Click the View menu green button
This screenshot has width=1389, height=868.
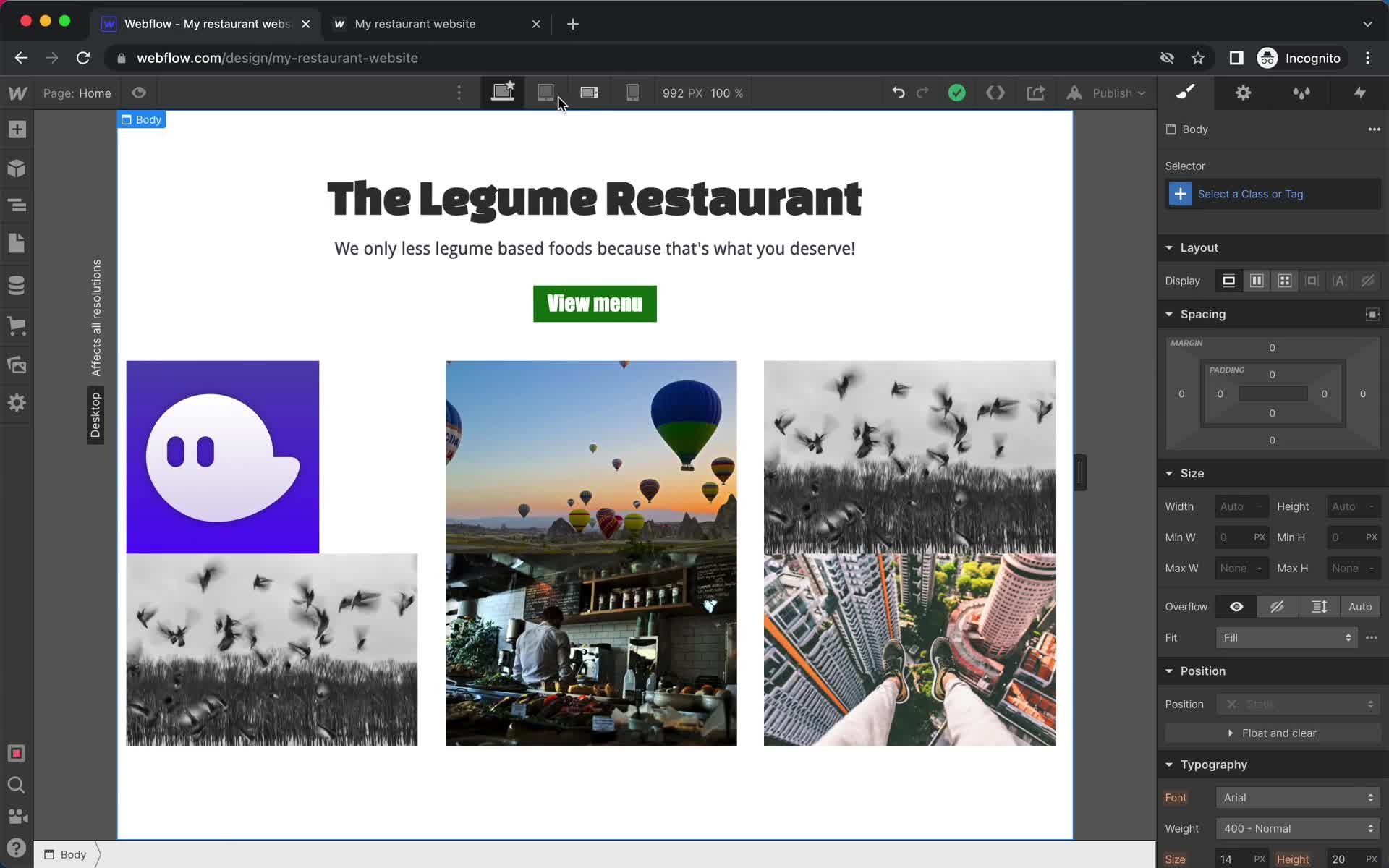594,303
